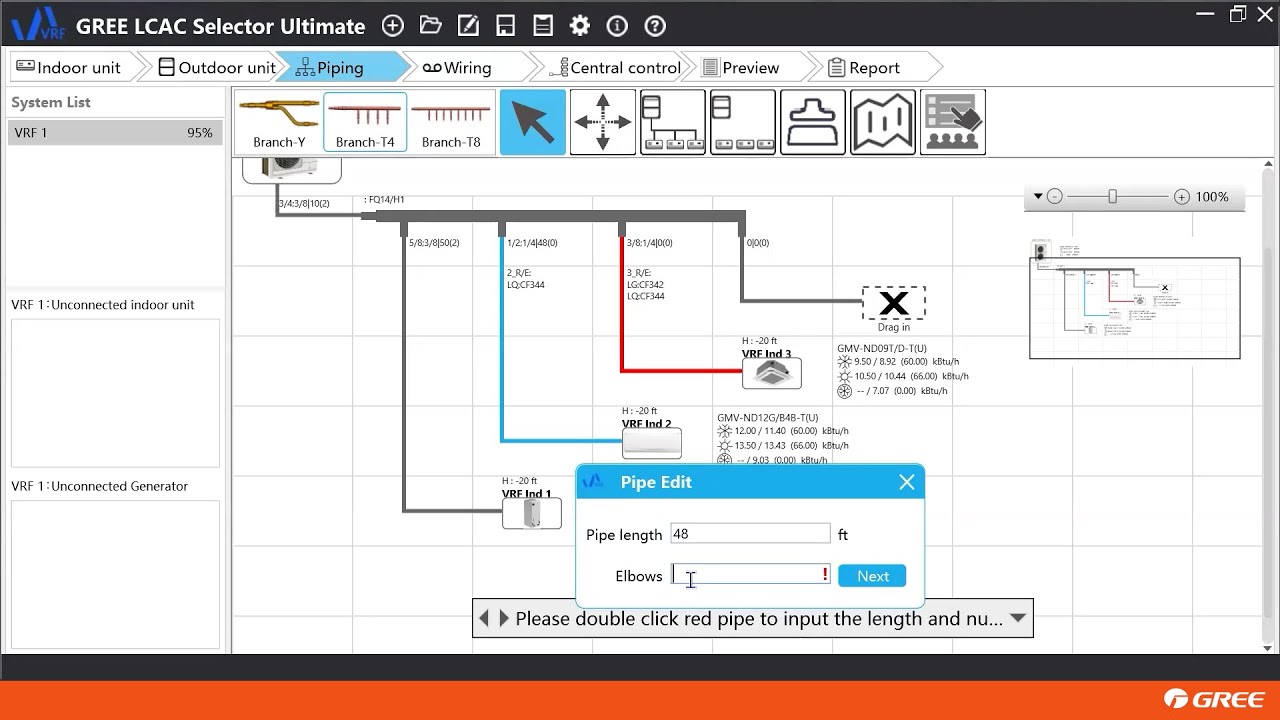This screenshot has width=1280, height=720.
Task: Select the Branch-T4 header fitting
Action: tap(365, 122)
